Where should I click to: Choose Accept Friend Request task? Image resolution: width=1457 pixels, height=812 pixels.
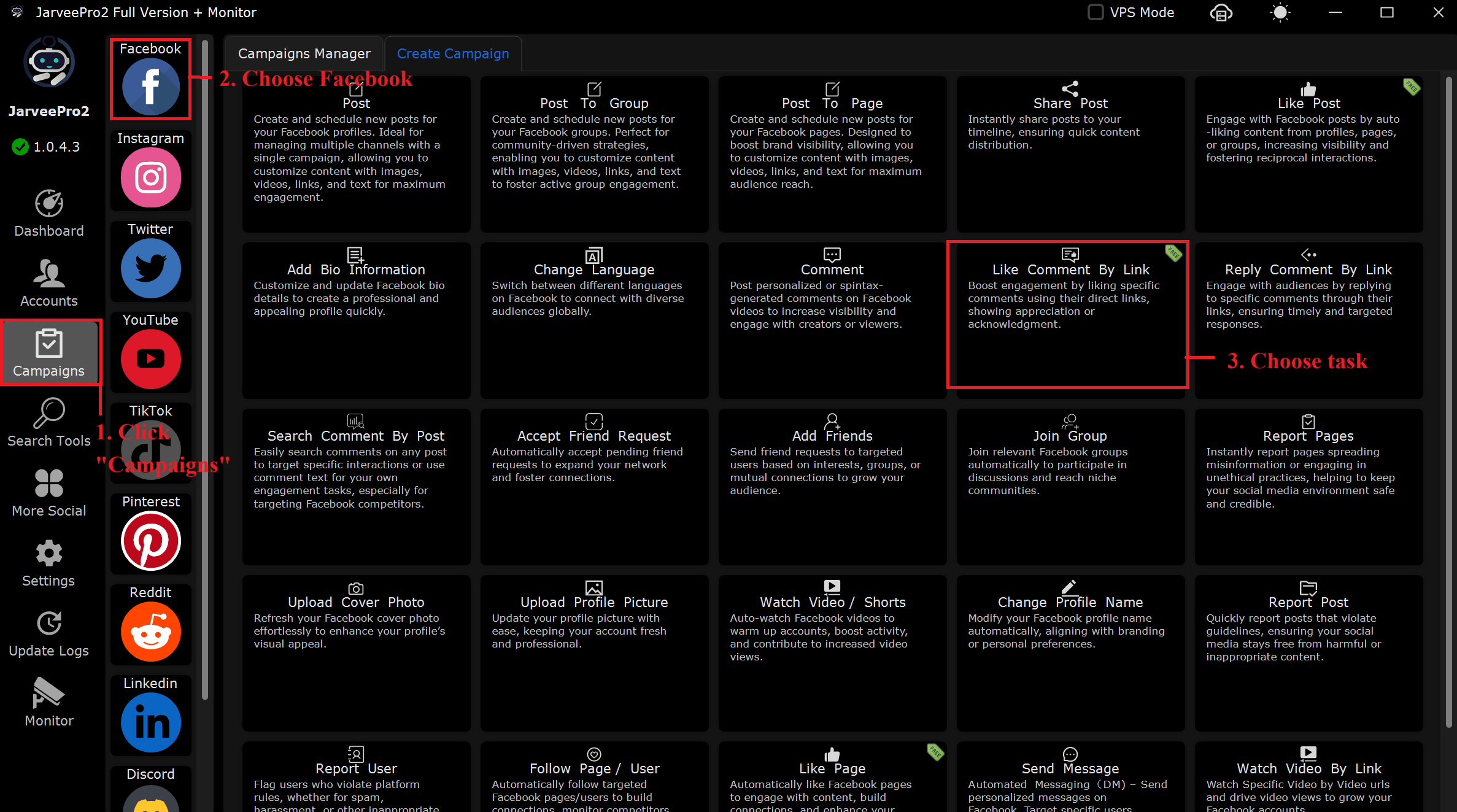click(594, 487)
